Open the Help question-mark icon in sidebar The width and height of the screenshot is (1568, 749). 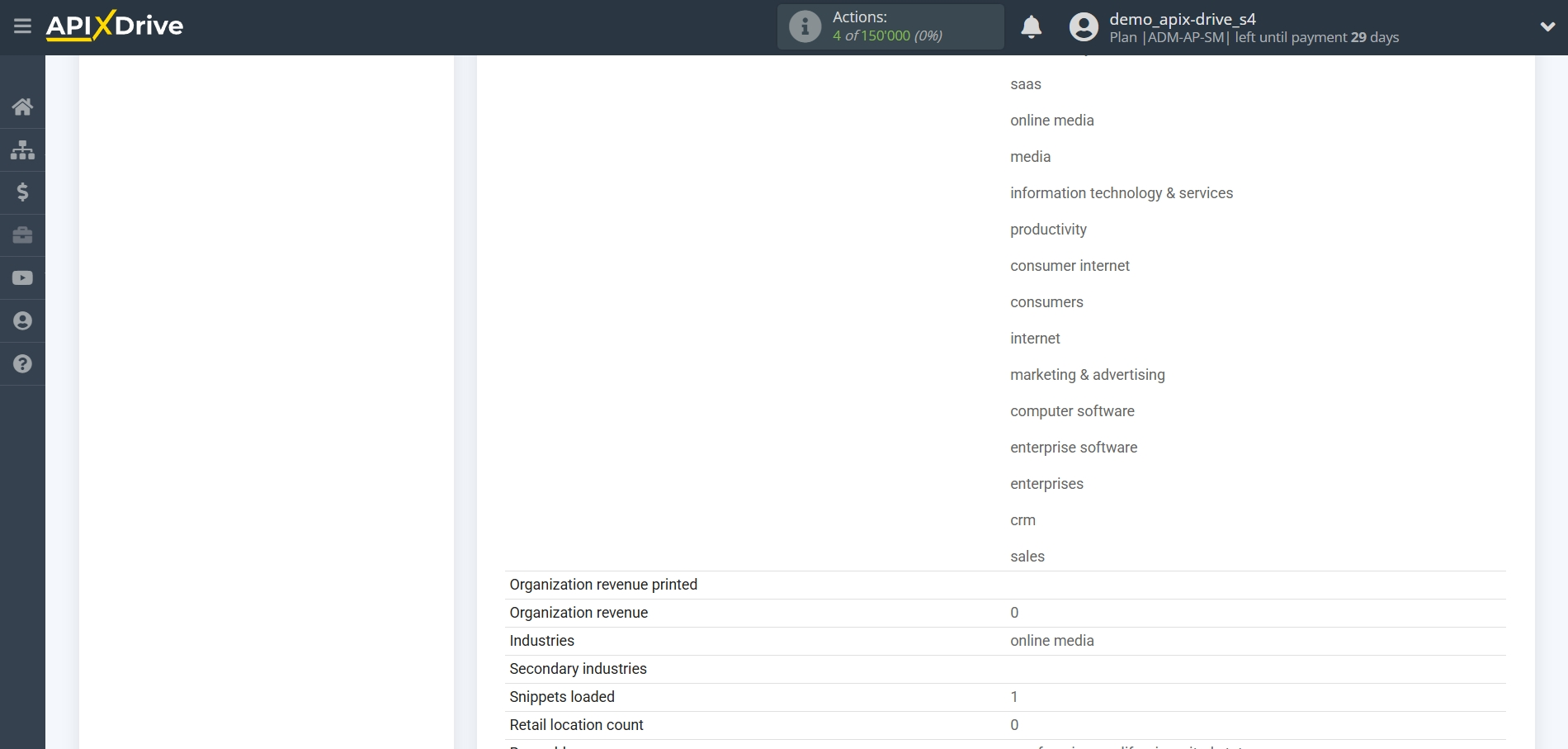pos(22,363)
